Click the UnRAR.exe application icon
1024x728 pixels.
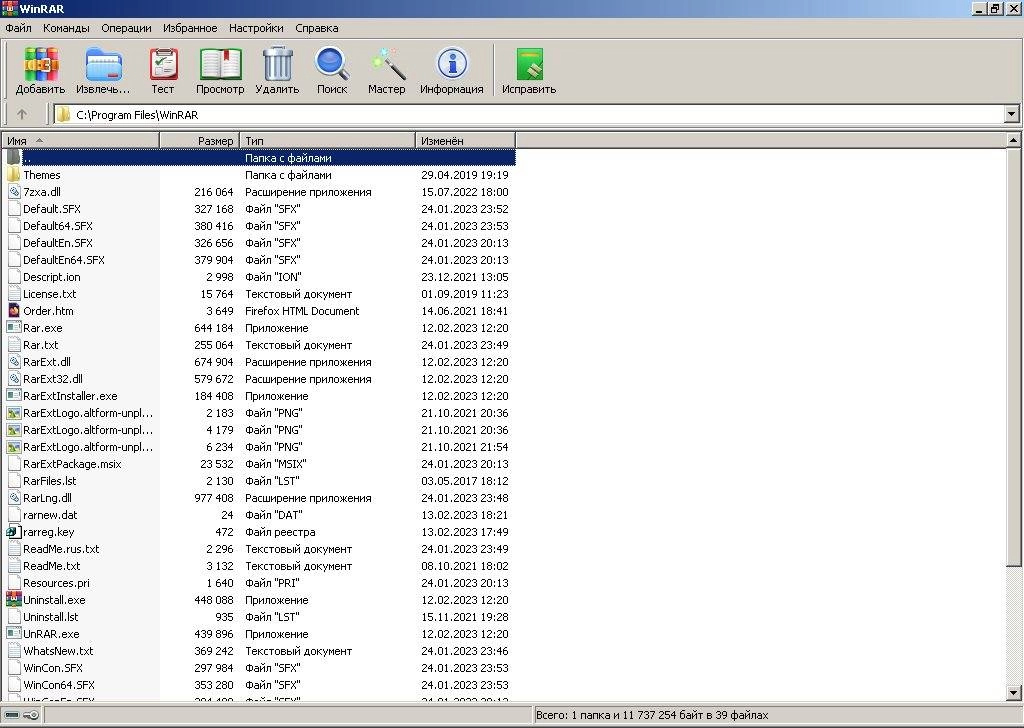(x=14, y=633)
